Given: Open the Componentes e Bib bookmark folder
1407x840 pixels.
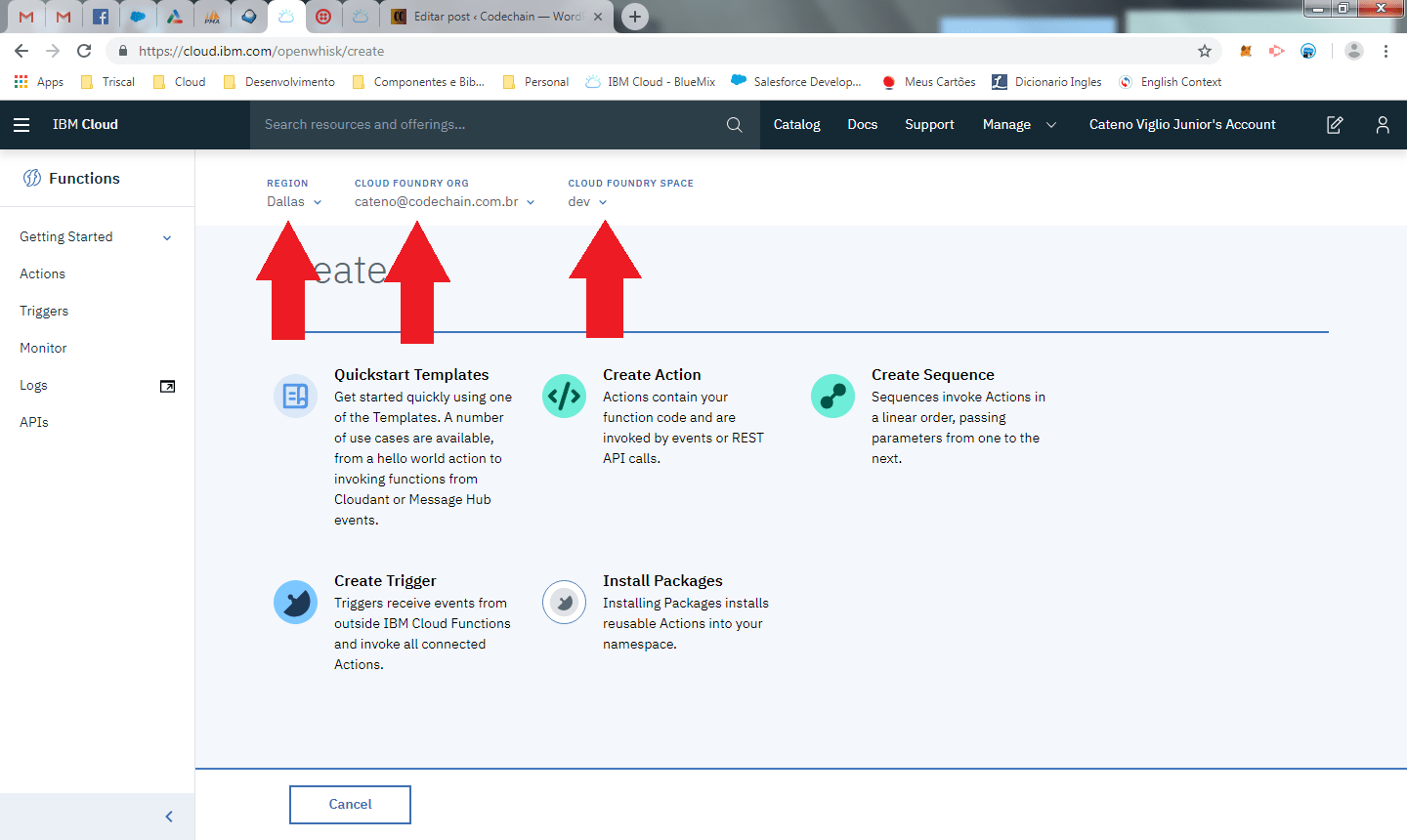Looking at the screenshot, I should point(418,82).
